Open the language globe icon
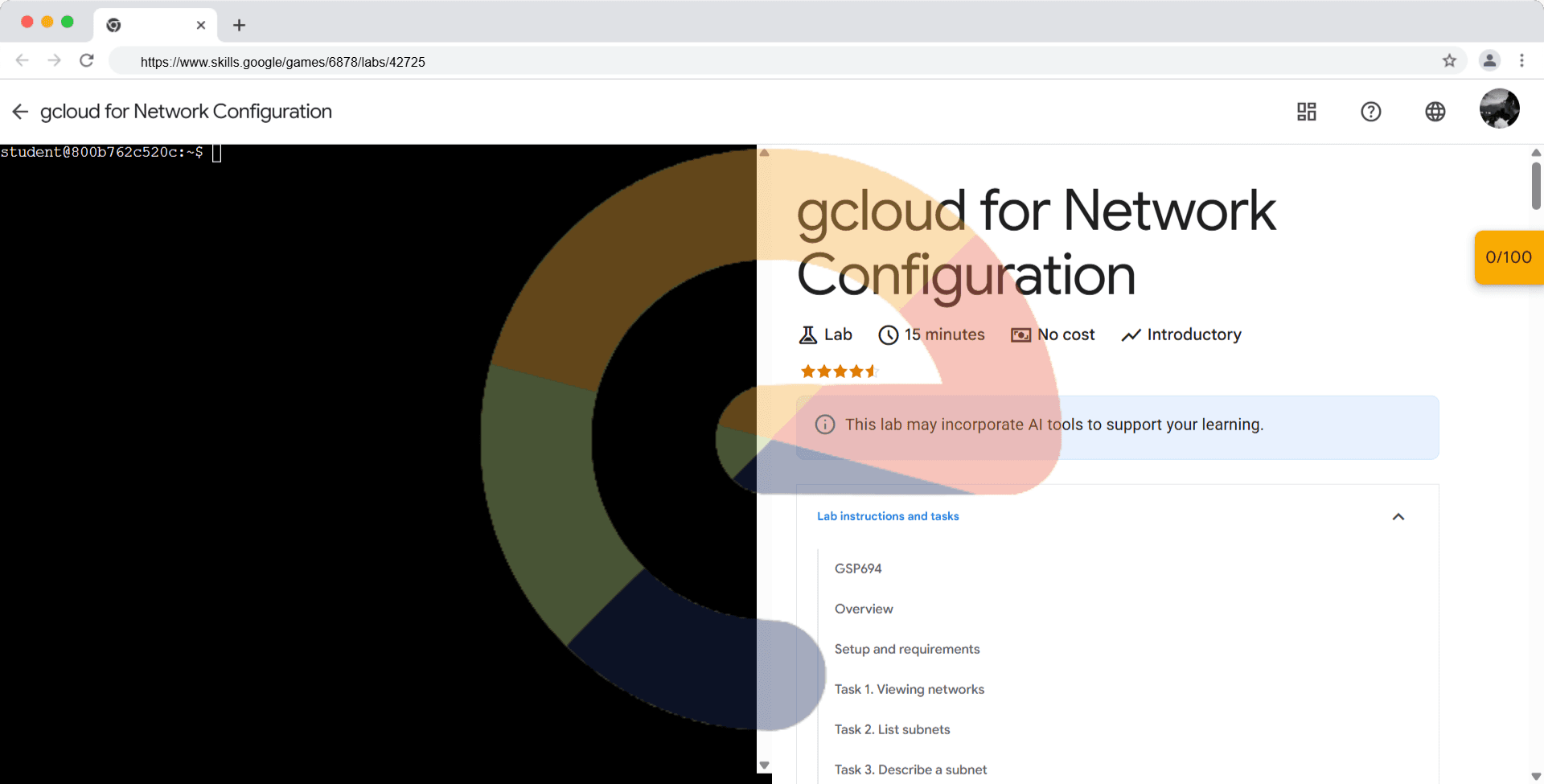The image size is (1544, 784). 1435,112
